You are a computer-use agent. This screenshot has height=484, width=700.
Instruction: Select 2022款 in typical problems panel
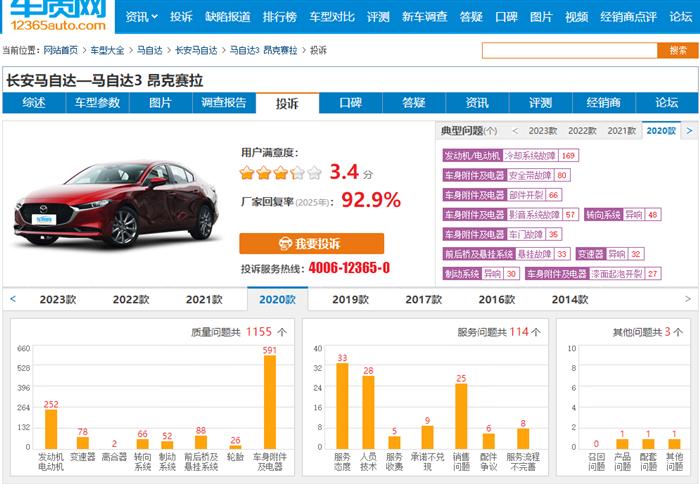pos(582,131)
